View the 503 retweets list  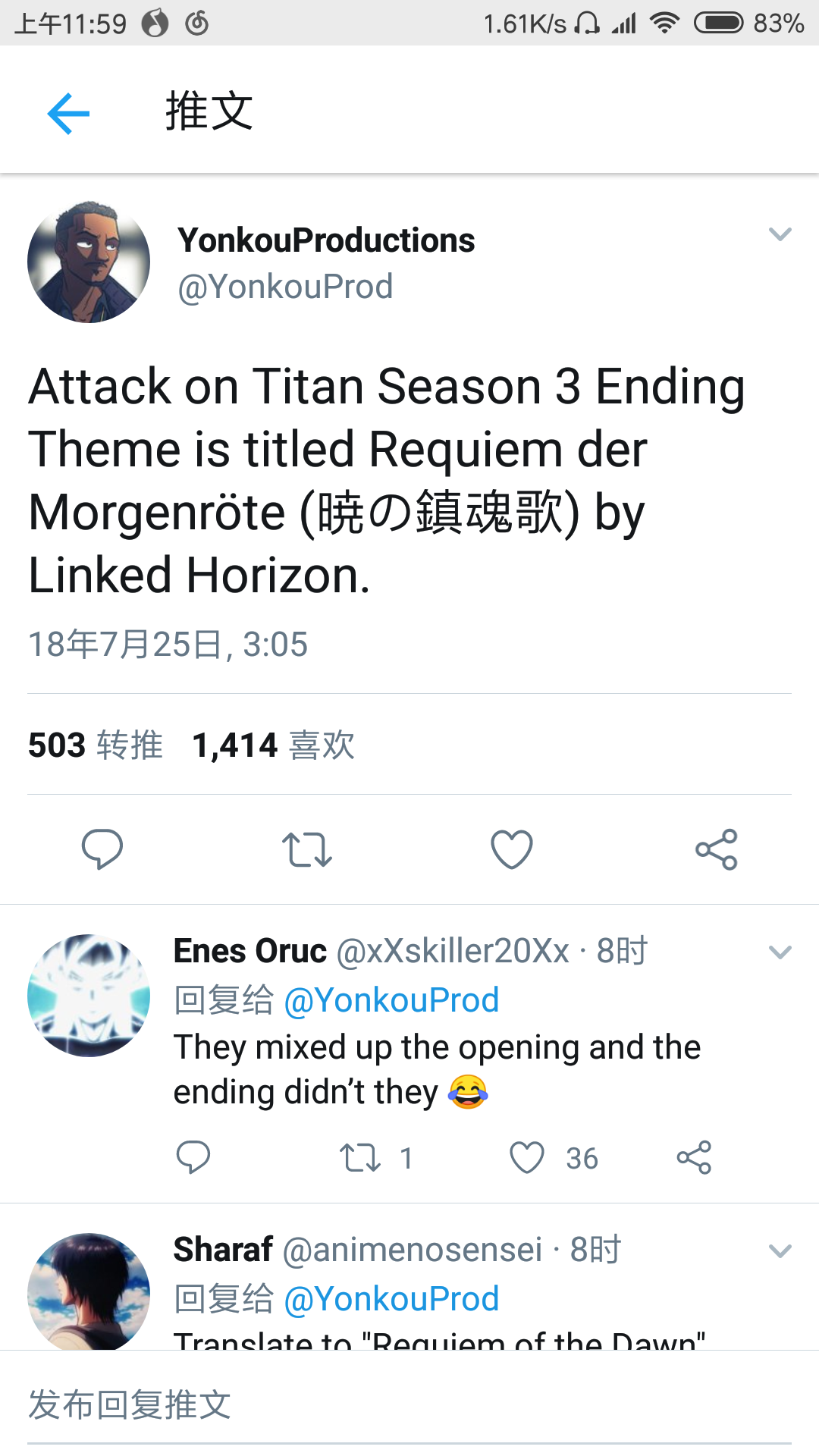pyautogui.click(x=96, y=745)
